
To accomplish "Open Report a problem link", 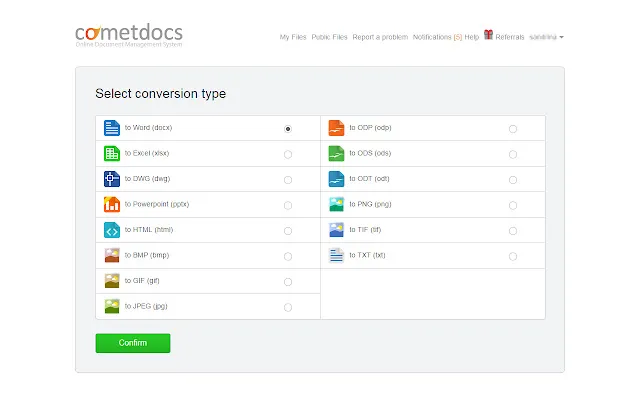I will 380,37.
